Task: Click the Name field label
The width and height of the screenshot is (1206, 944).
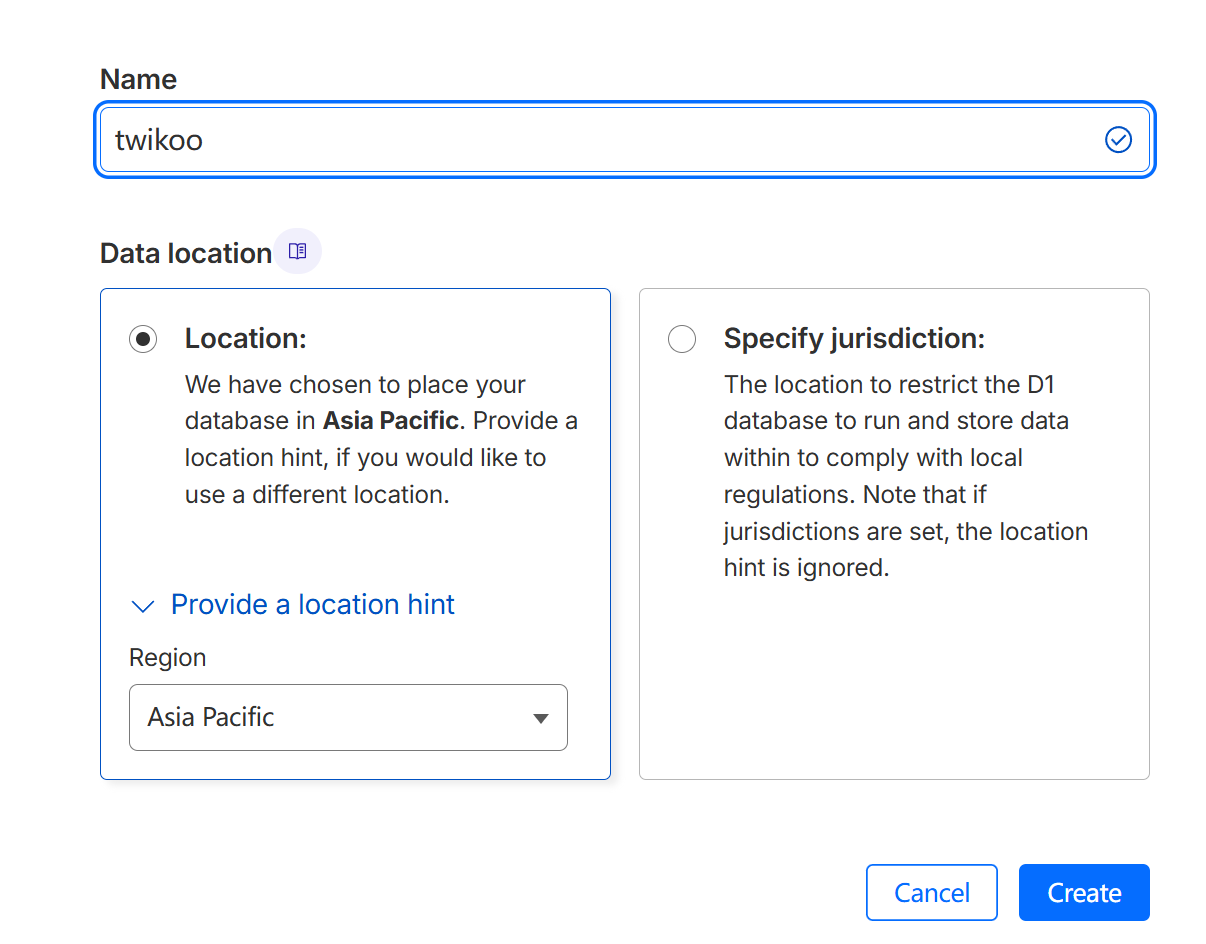Action: pos(138,80)
